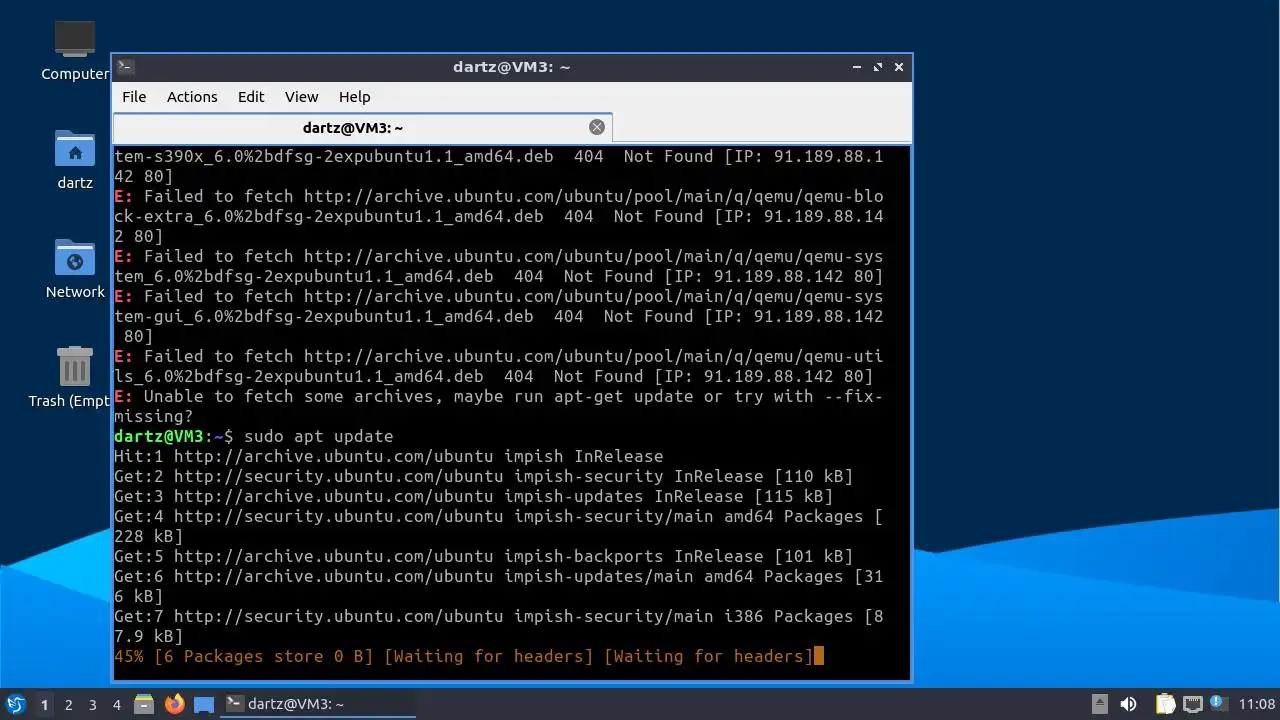Click the 'Failed to fetch' qemu-block-extra error line
1280x720 pixels.
coord(499,216)
